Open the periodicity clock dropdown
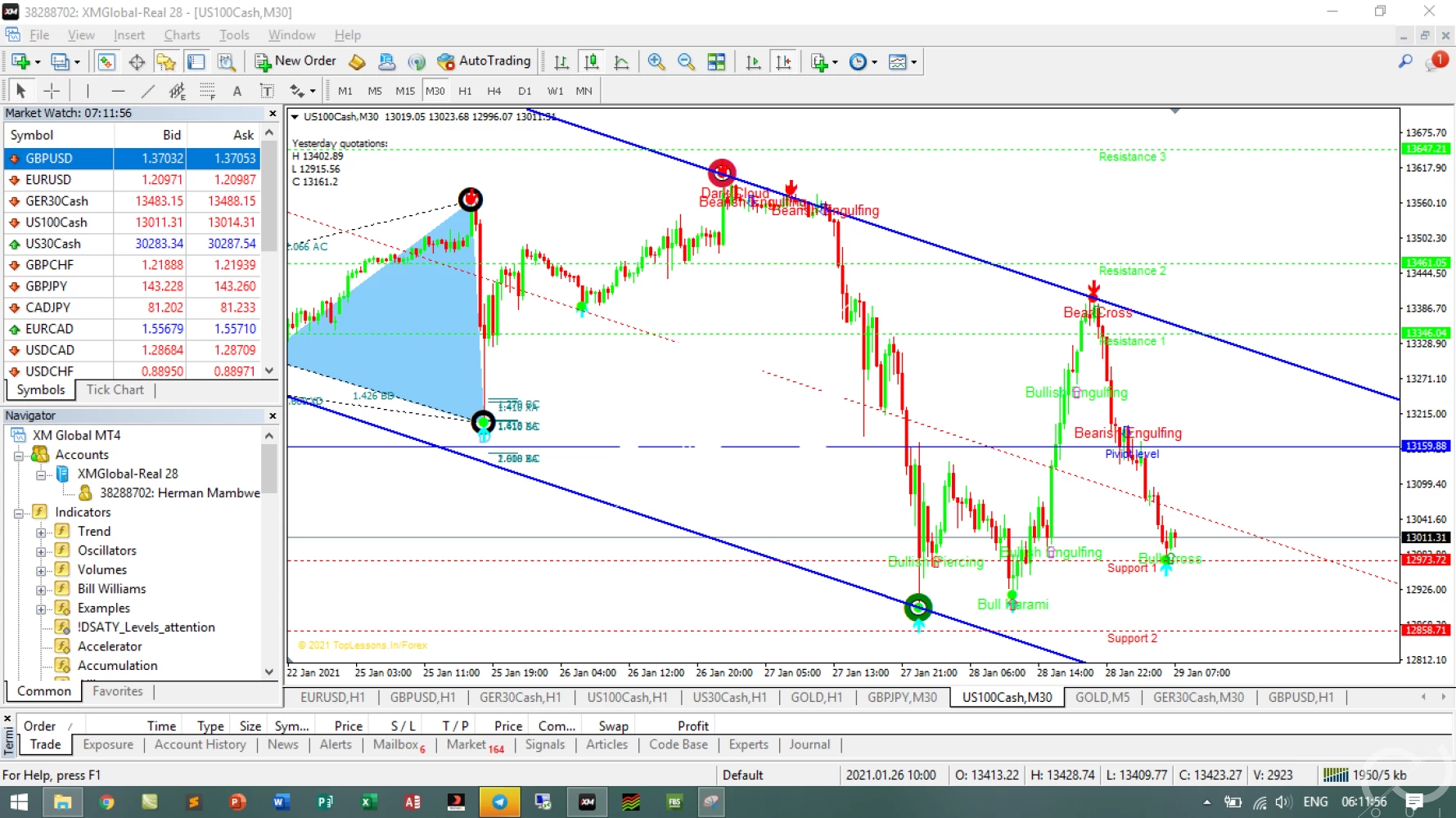This screenshot has width=1456, height=818. point(863,62)
